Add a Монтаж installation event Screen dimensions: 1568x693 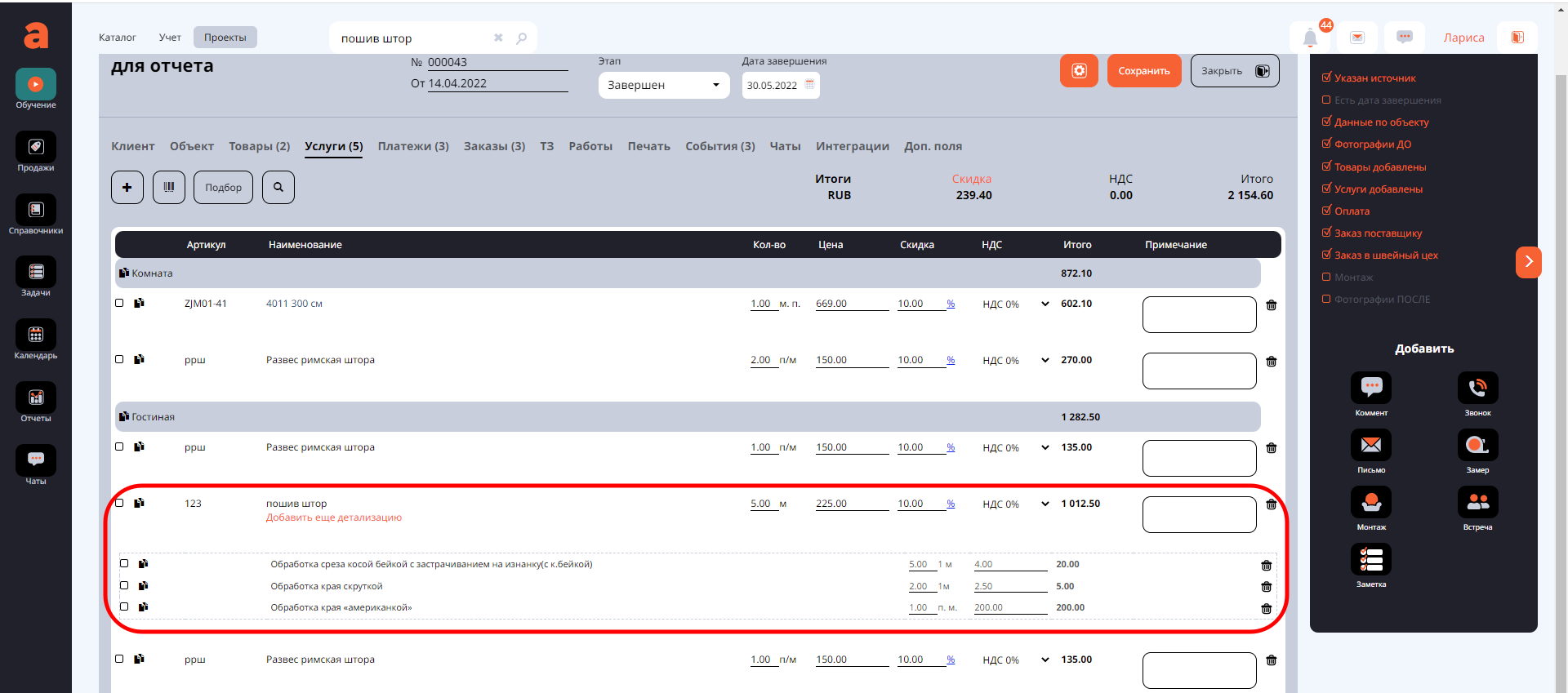tap(1371, 503)
